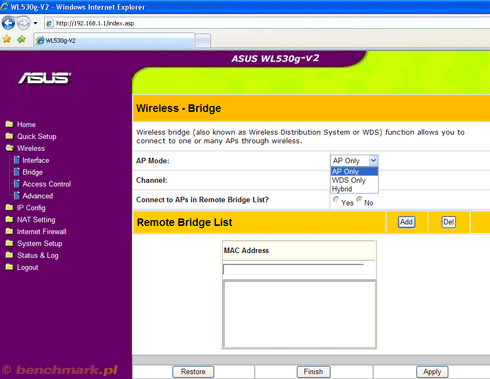Viewport: 490px width, 379px height.
Task: Click the Advanced page icon
Action: 17,196
